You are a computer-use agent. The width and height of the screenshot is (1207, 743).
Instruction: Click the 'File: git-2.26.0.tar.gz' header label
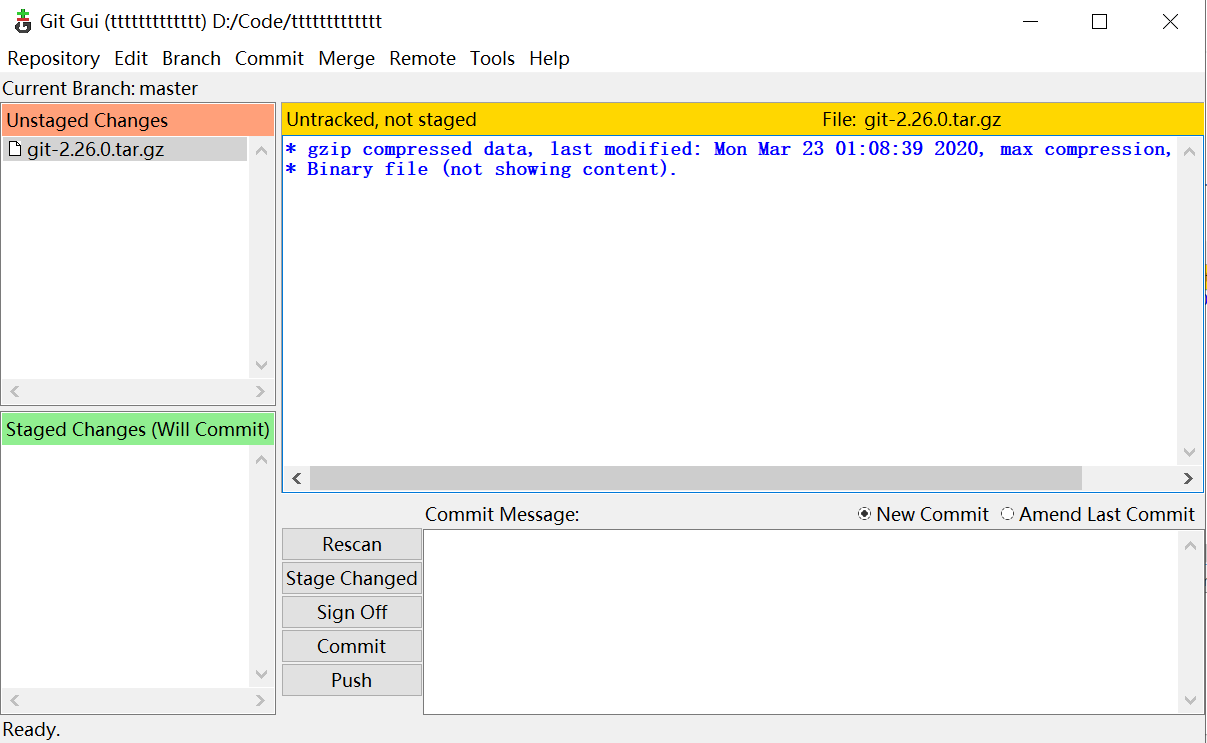pos(911,120)
